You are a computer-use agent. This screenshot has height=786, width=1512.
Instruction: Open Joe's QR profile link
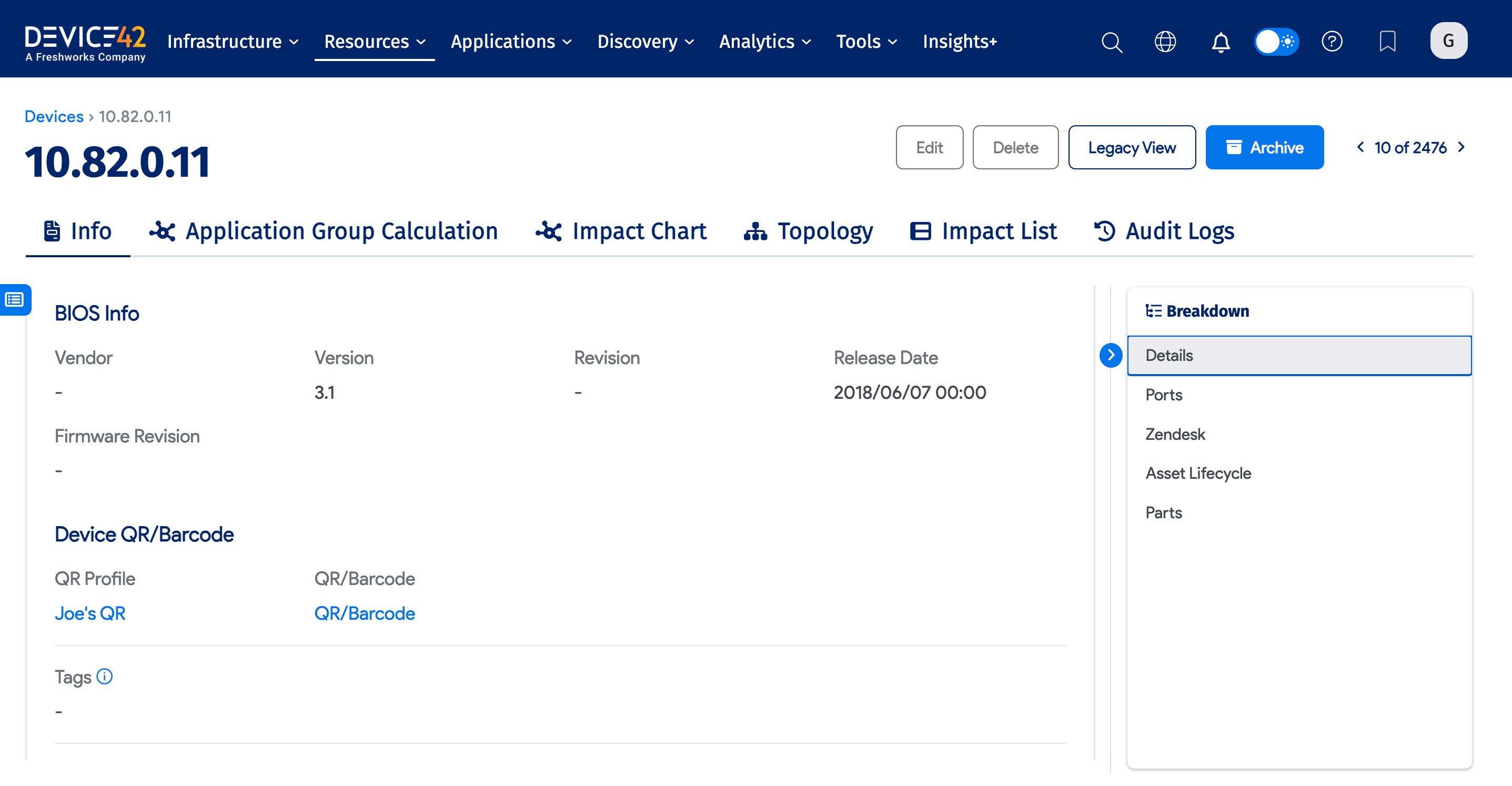90,613
